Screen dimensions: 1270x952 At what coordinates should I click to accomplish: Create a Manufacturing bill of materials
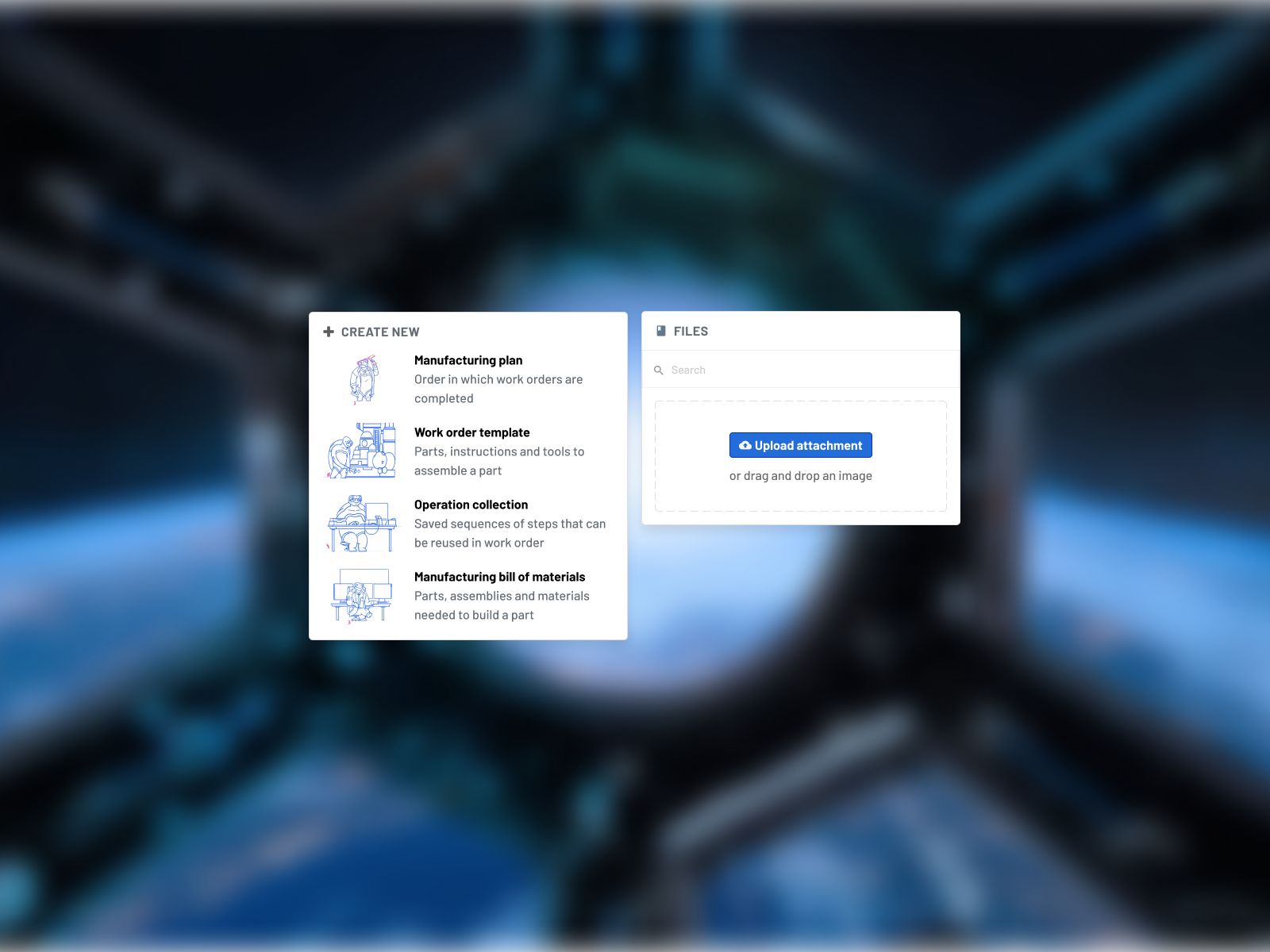tap(499, 577)
